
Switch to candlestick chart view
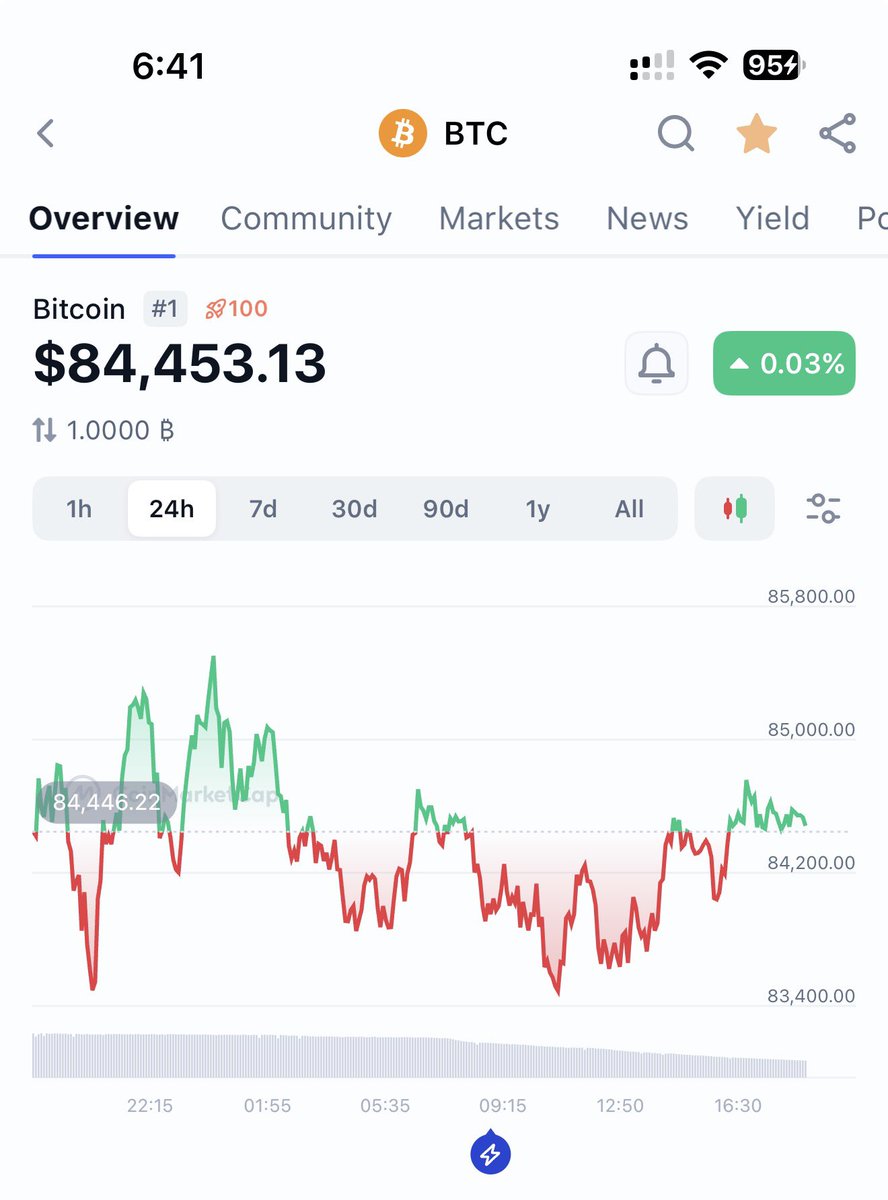pyautogui.click(x=735, y=509)
